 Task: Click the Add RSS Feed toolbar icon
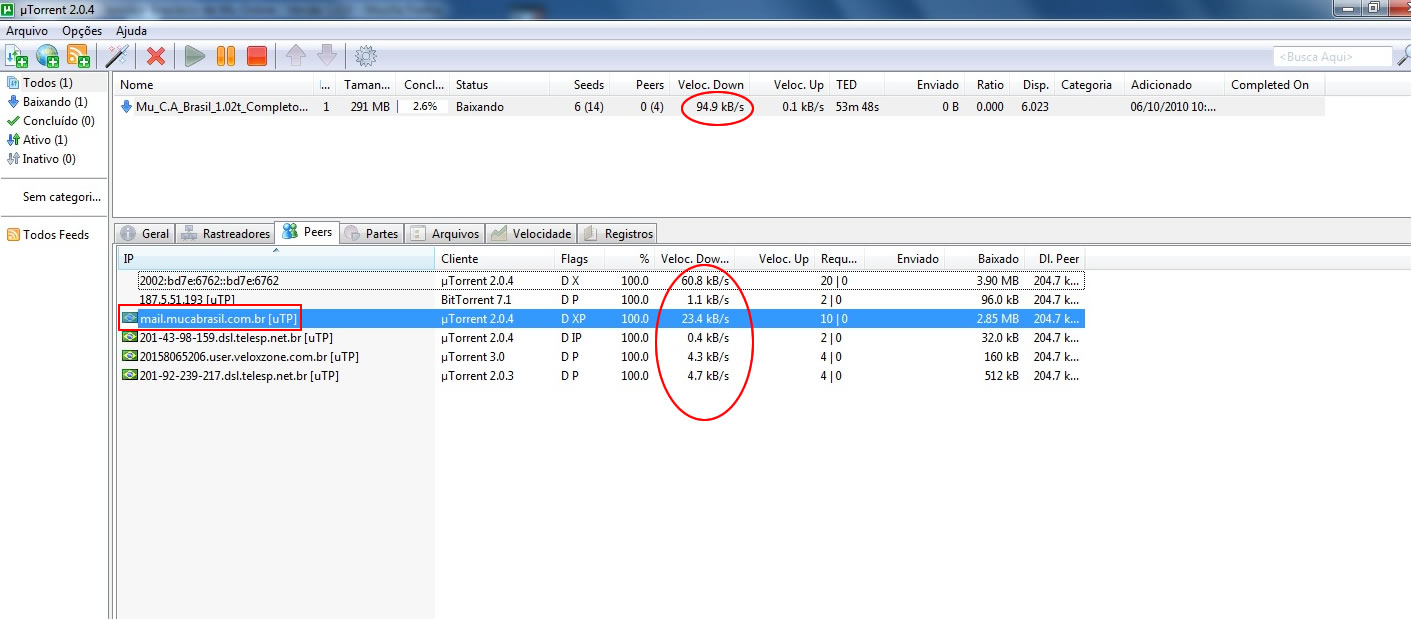coord(78,56)
